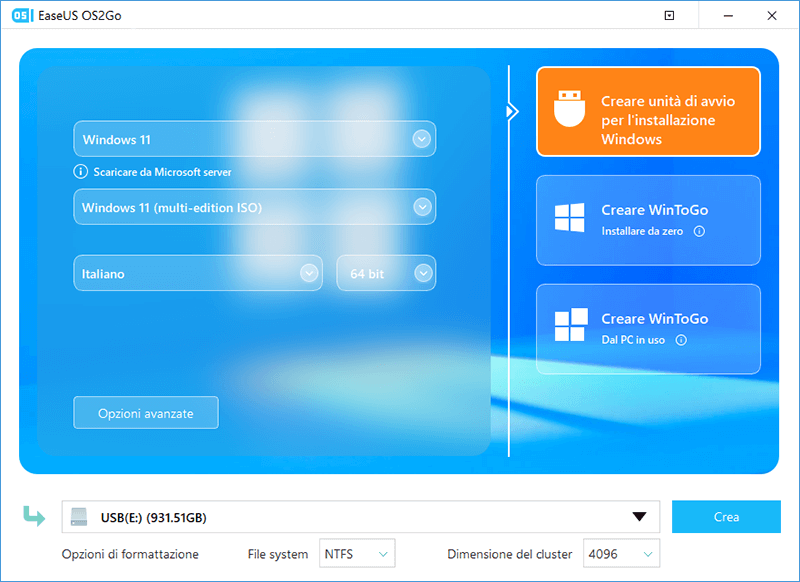Click the USB drive icon in orange card
The width and height of the screenshot is (800, 582).
[x=569, y=109]
